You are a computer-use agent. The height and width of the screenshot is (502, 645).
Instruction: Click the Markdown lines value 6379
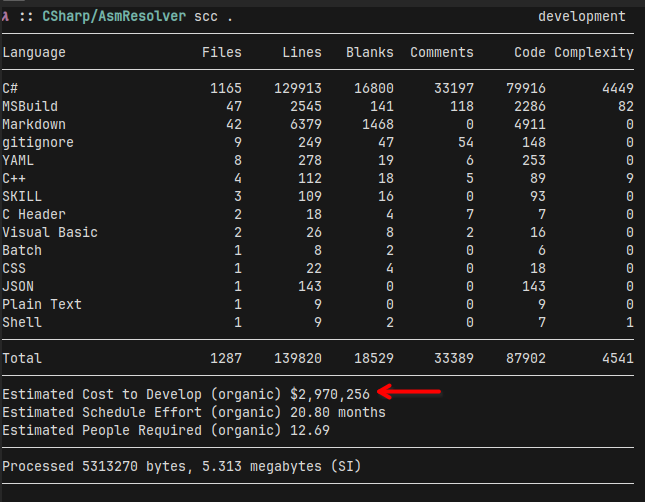pyautogui.click(x=306, y=125)
